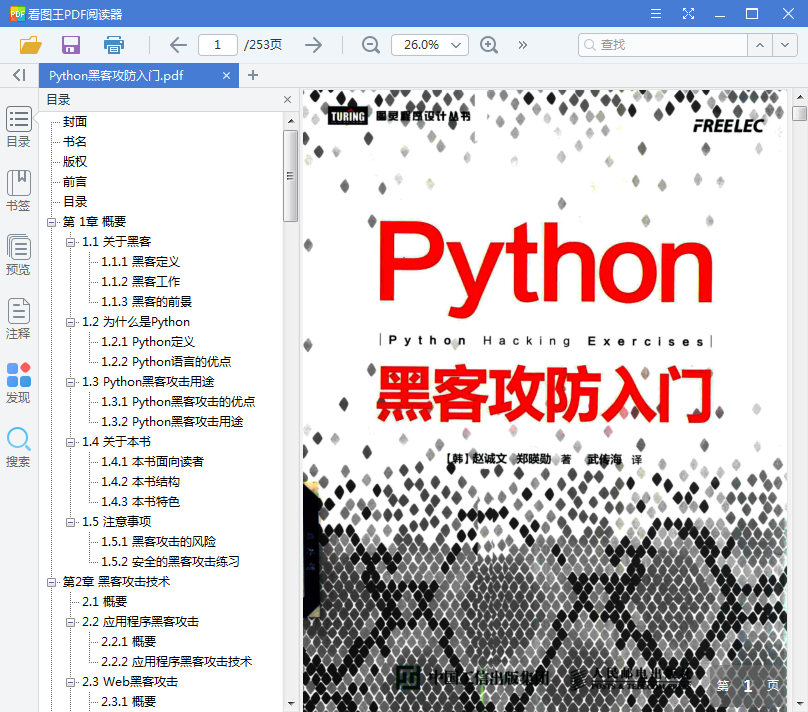Select 1.5.2 安全的黑客攻击练习 entry
Screen dimensions: 808x712
point(170,562)
